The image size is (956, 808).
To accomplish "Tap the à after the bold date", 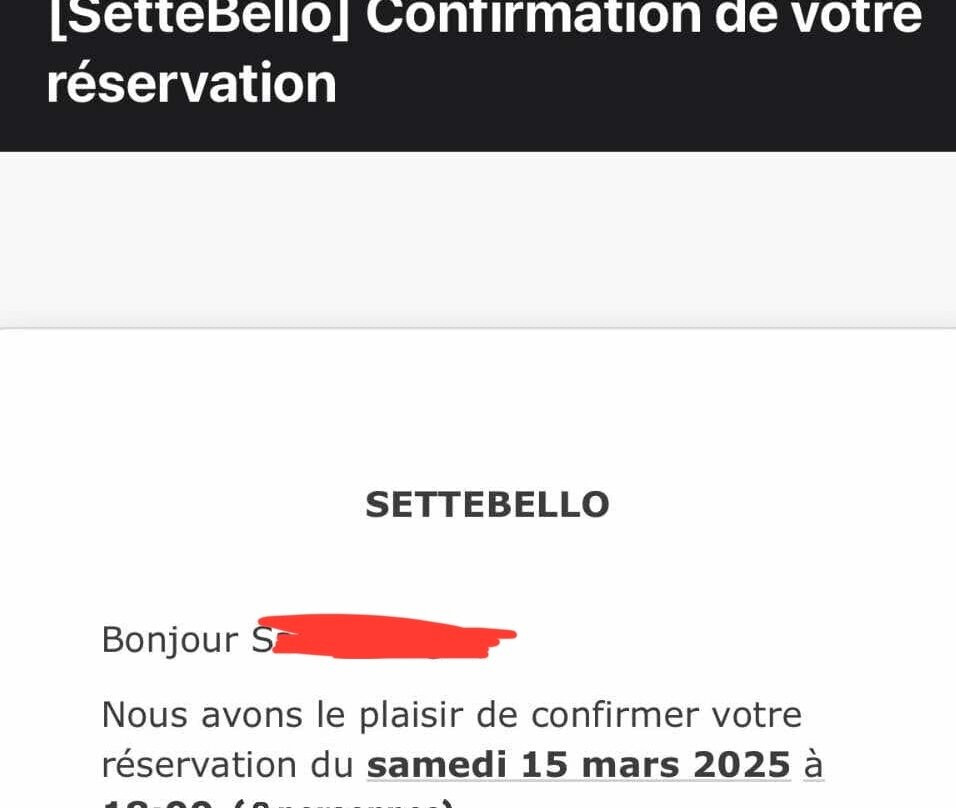I will [x=814, y=765].
